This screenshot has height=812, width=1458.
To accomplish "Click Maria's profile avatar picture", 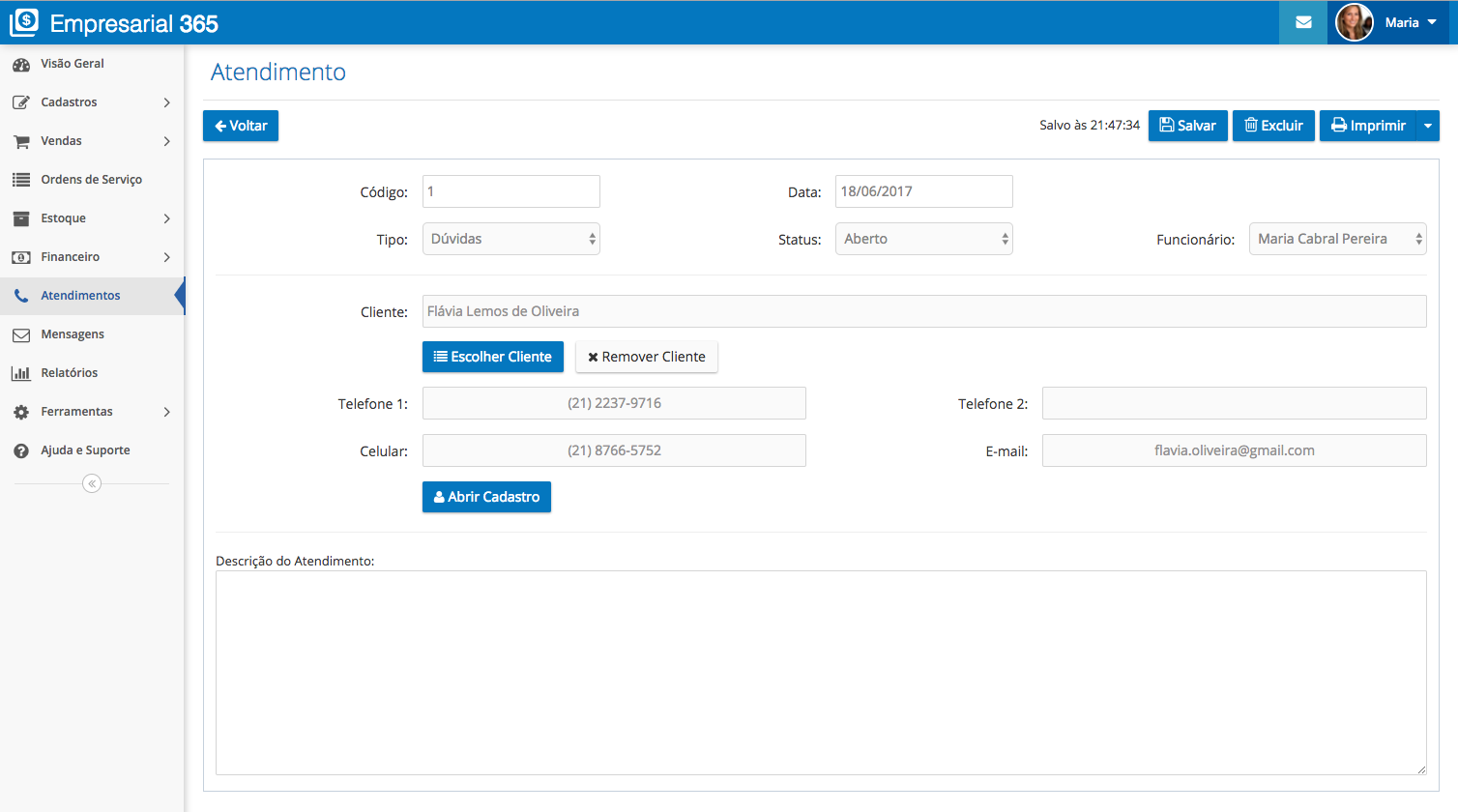I will 1354,22.
